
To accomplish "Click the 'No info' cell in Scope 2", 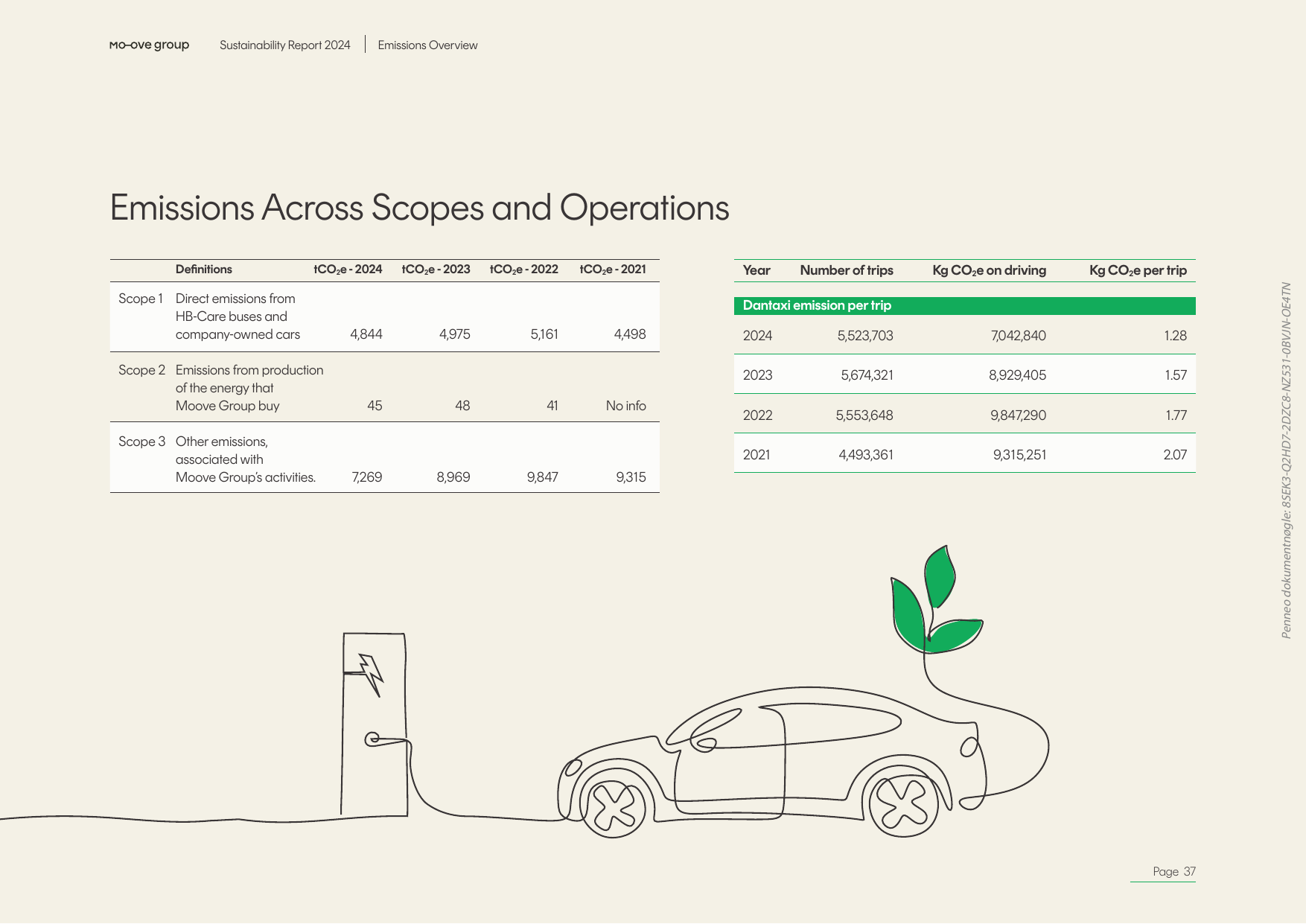I will click(x=625, y=406).
